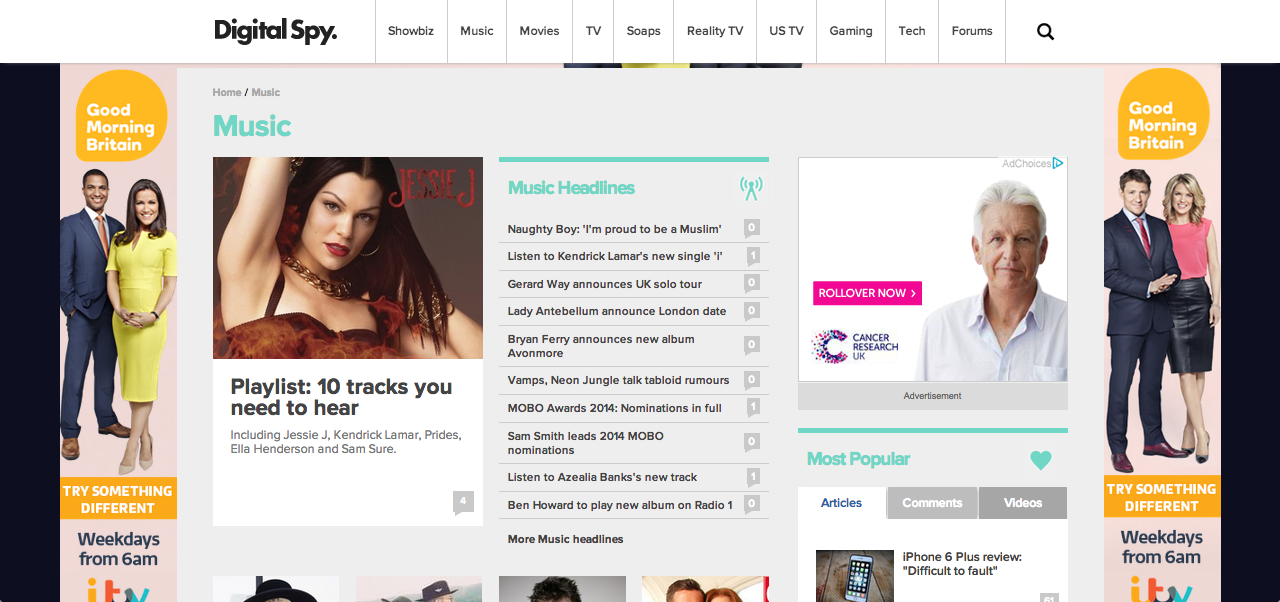Viewport: 1280px width, 602px height.
Task: Open 'Listen to Kendrick Lamar's new single' story
Action: click(615, 256)
